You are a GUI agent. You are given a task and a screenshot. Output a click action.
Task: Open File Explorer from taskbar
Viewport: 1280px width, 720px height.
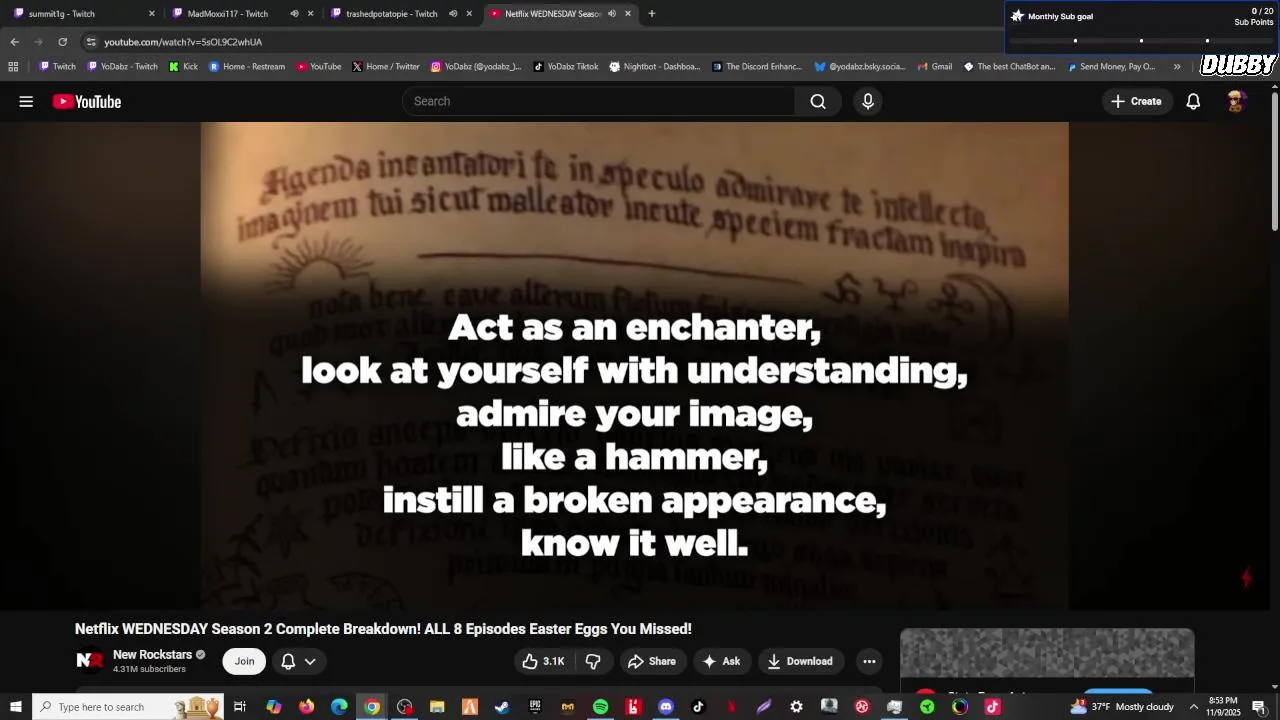click(437, 707)
